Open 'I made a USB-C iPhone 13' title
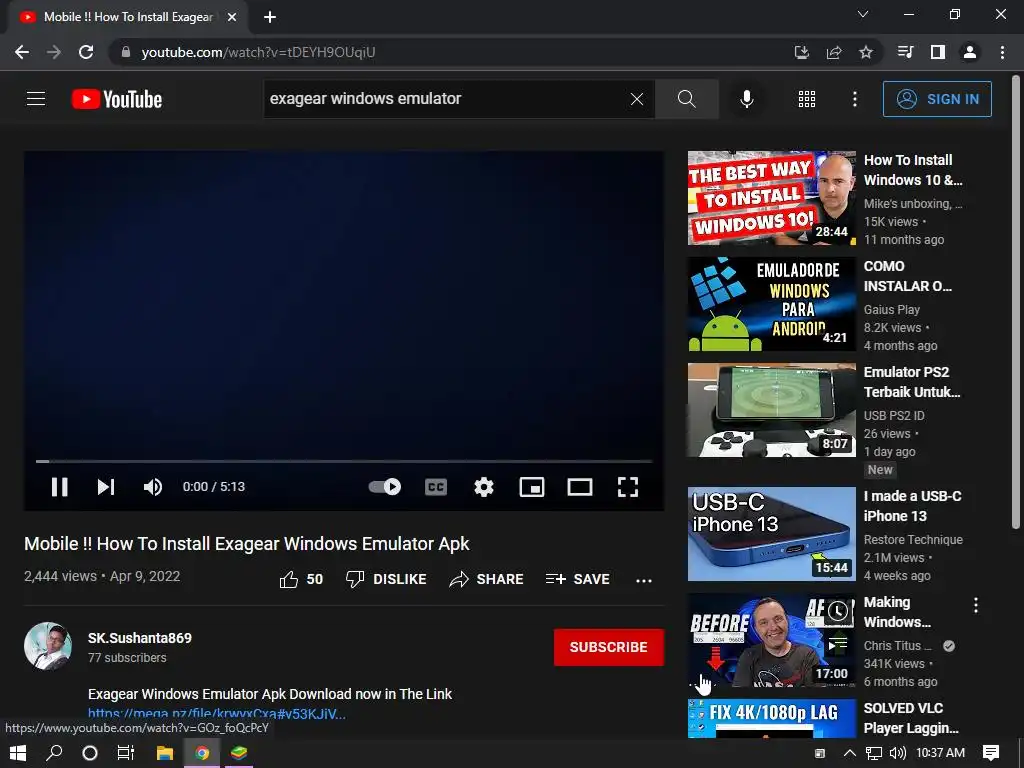Image resolution: width=1024 pixels, height=768 pixels. pyautogui.click(x=912, y=506)
